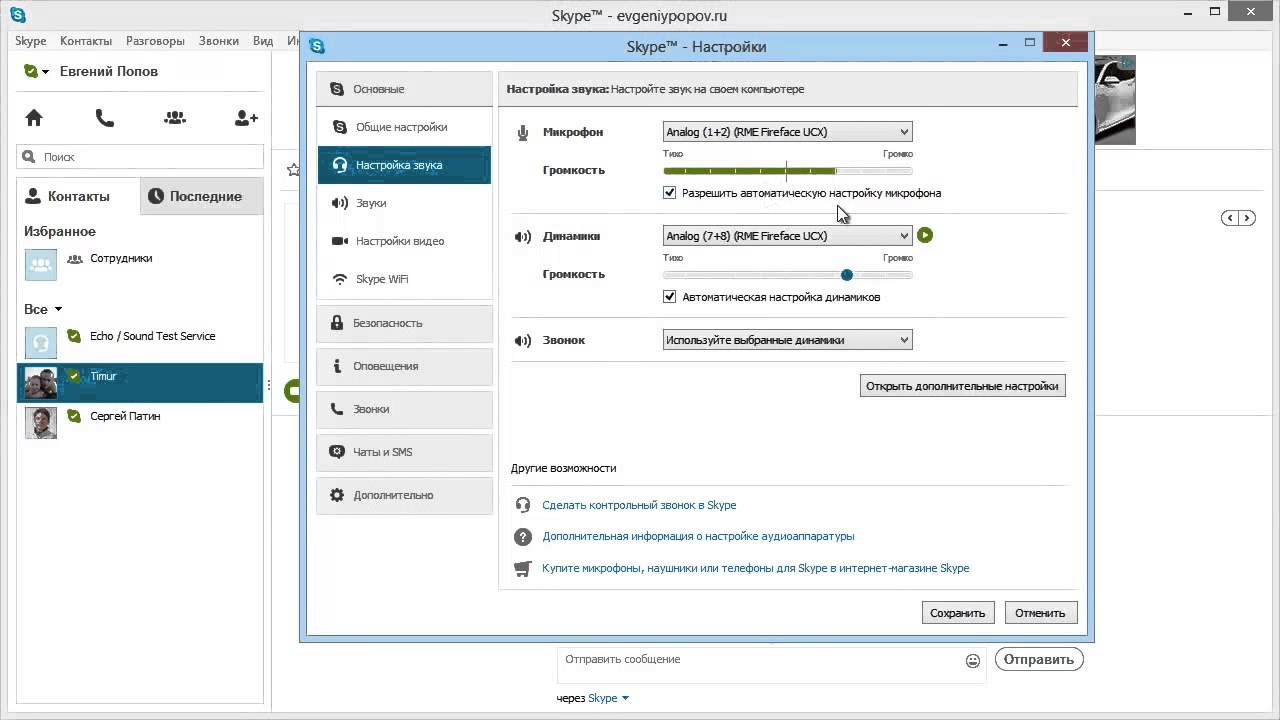This screenshot has width=1280, height=720.
Task: Click Евгений Попов status icon
Action: (32, 72)
